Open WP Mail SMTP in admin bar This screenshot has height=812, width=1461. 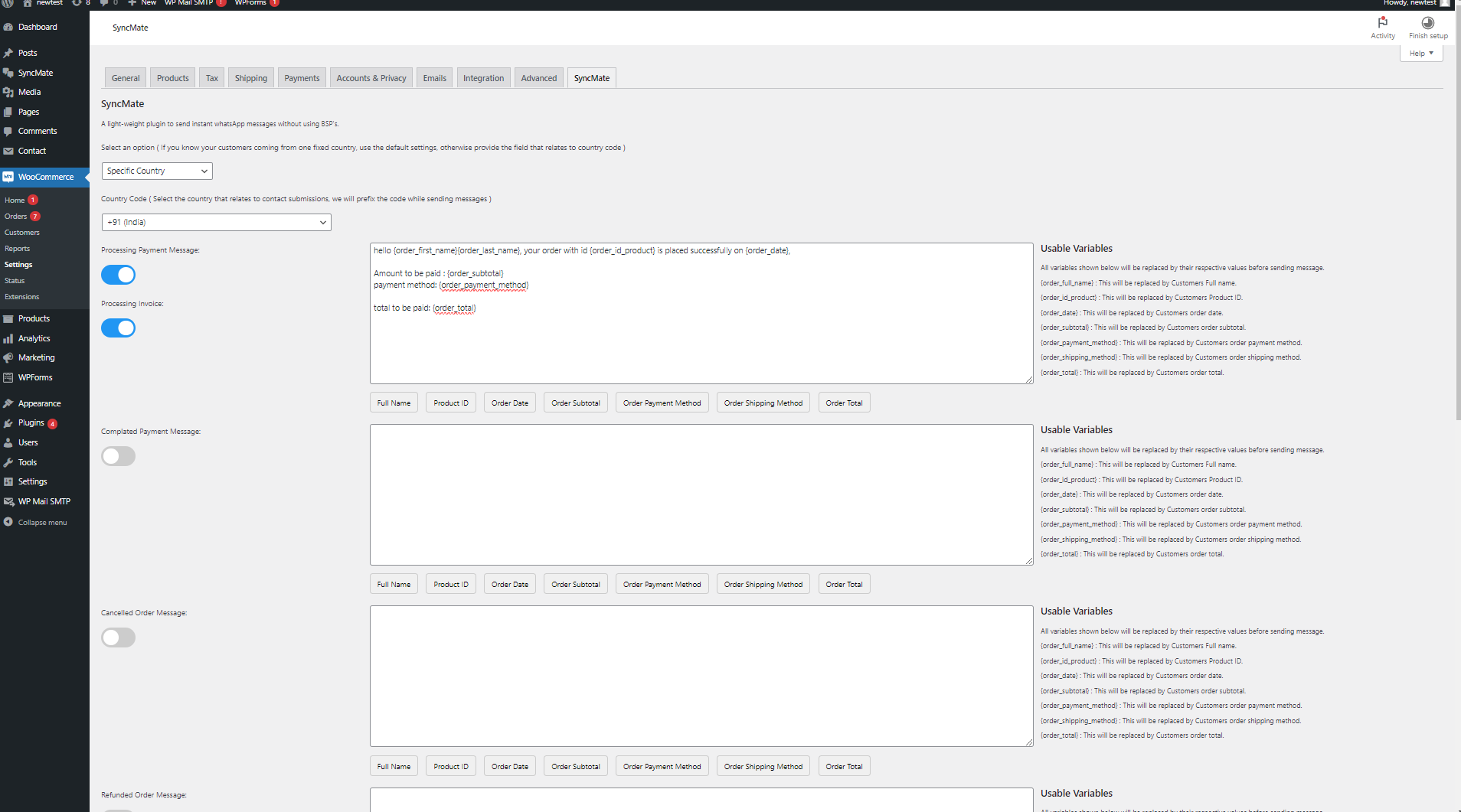(x=194, y=3)
